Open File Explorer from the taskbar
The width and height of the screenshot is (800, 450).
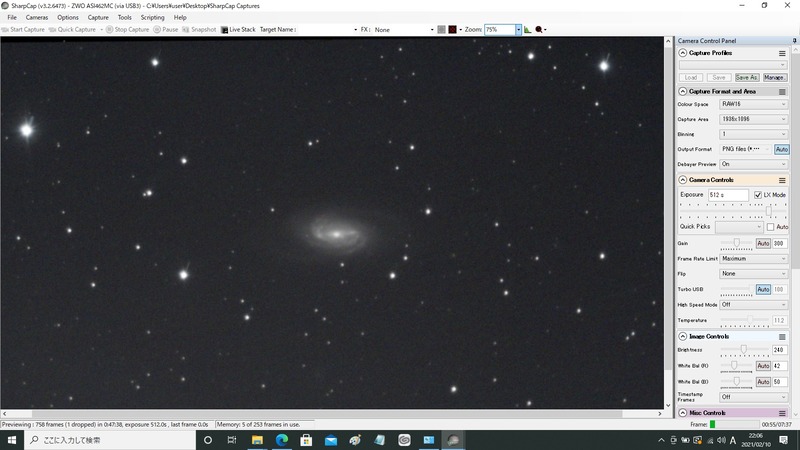(x=257, y=440)
